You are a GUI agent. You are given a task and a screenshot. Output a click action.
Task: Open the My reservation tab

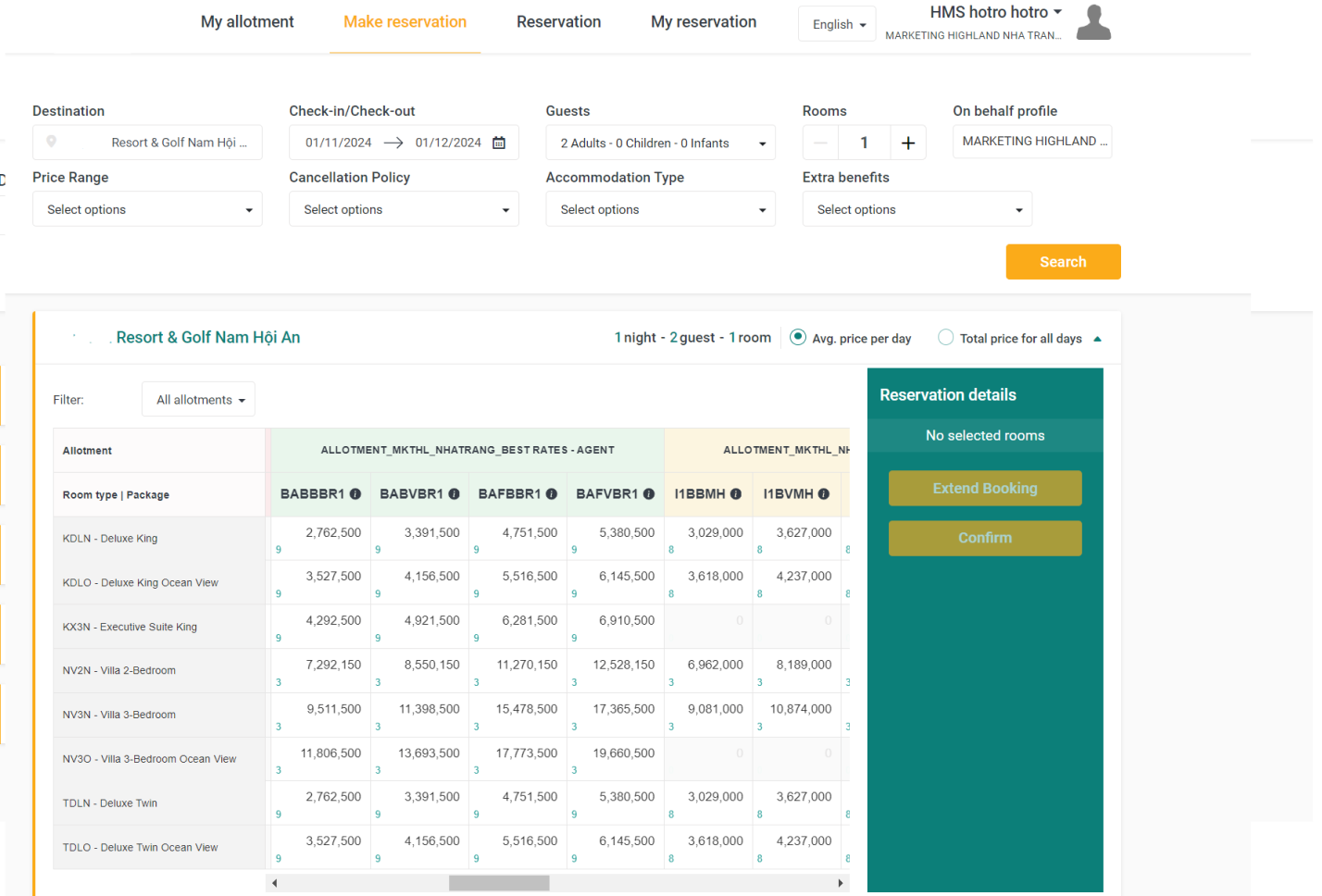pyautogui.click(x=704, y=22)
